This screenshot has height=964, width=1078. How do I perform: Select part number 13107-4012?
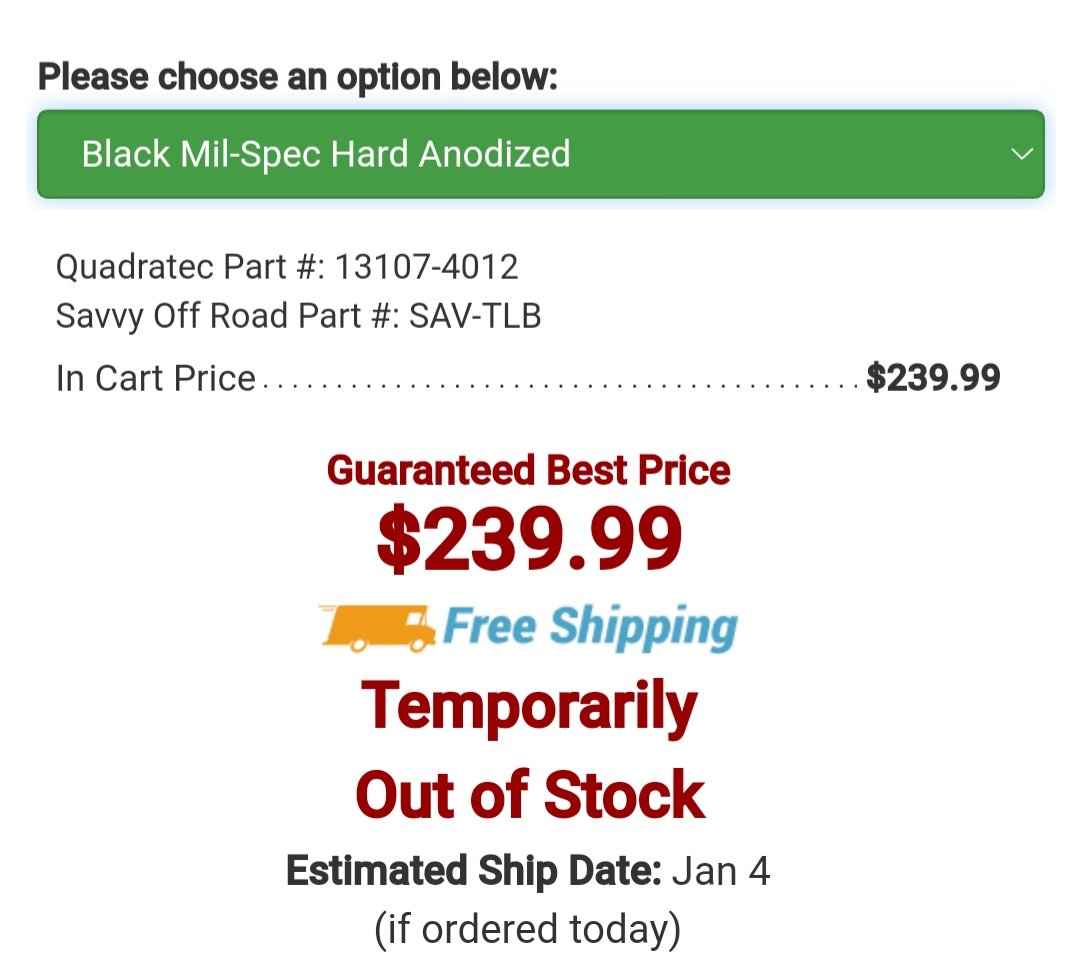coord(427,267)
